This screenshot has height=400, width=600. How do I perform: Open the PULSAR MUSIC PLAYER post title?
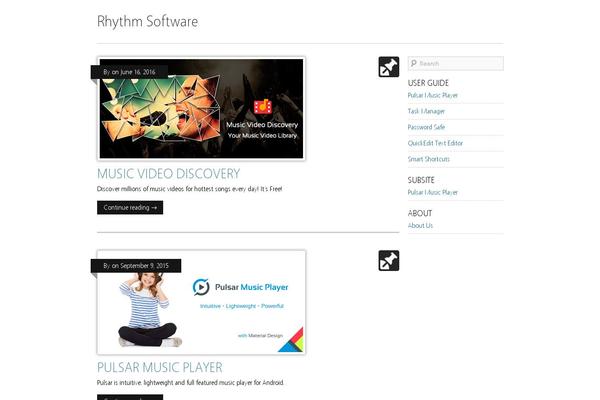[160, 367]
